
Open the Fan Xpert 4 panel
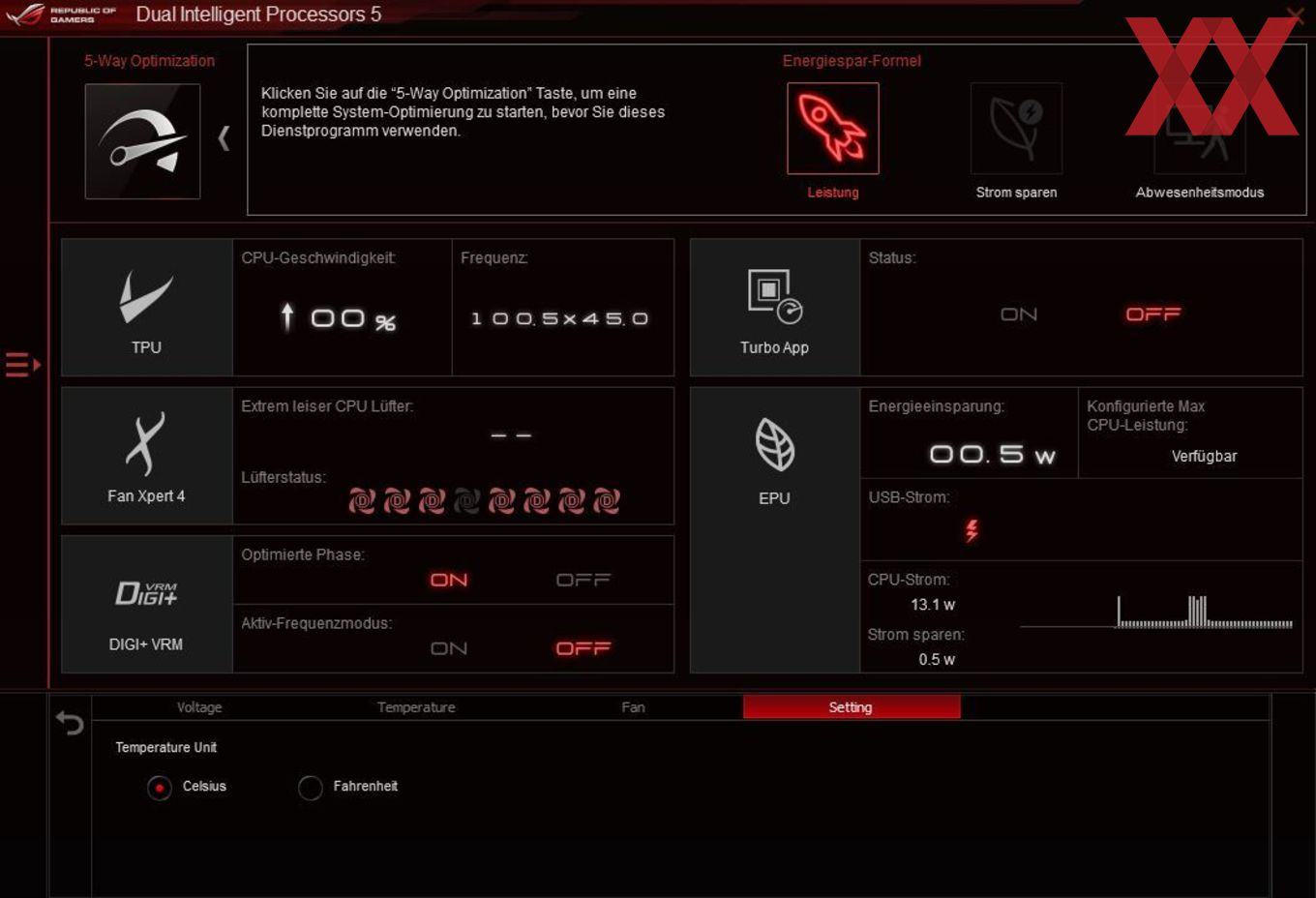(147, 456)
